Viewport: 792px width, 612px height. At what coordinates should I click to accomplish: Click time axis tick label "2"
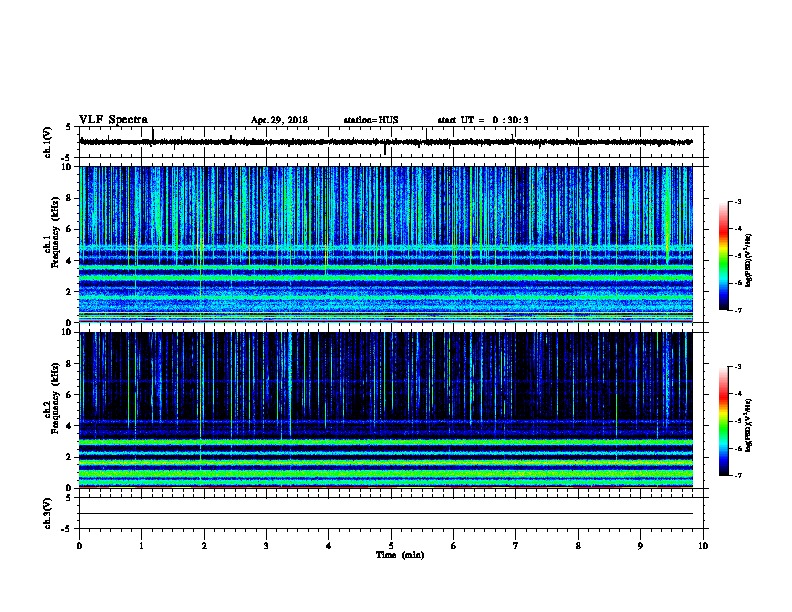(x=204, y=546)
